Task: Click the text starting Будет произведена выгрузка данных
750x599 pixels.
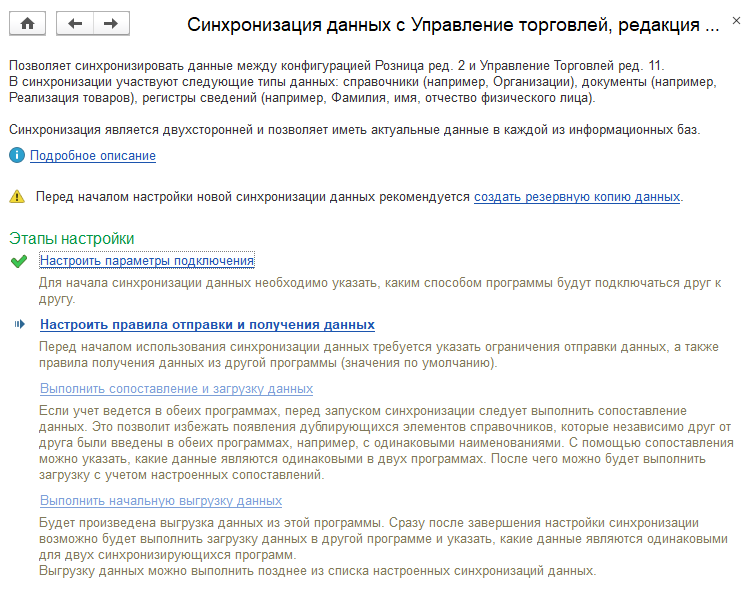Action: coord(383,539)
